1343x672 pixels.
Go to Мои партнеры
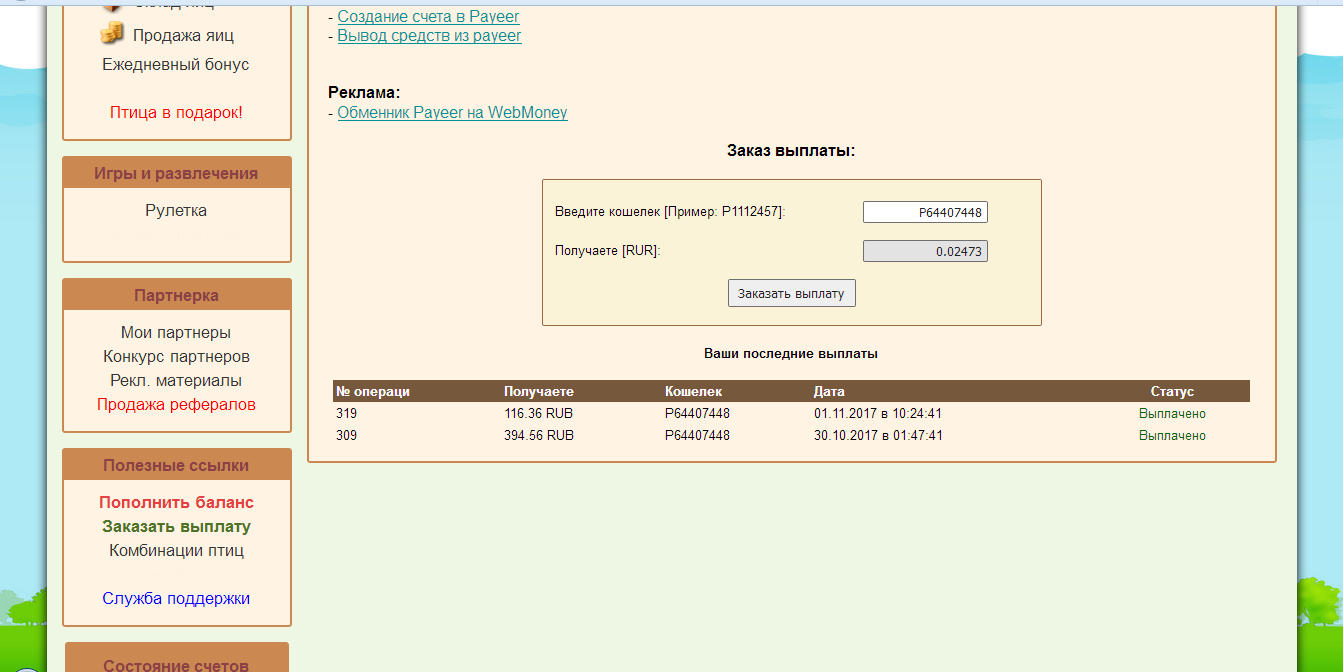[176, 332]
